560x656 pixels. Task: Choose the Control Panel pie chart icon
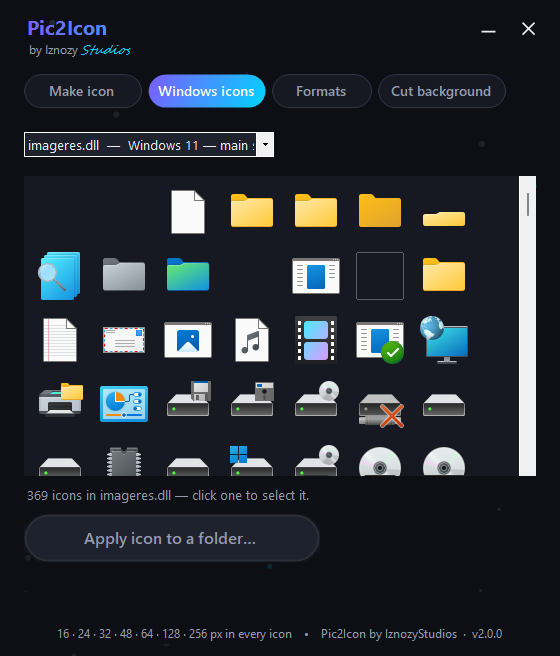(124, 404)
